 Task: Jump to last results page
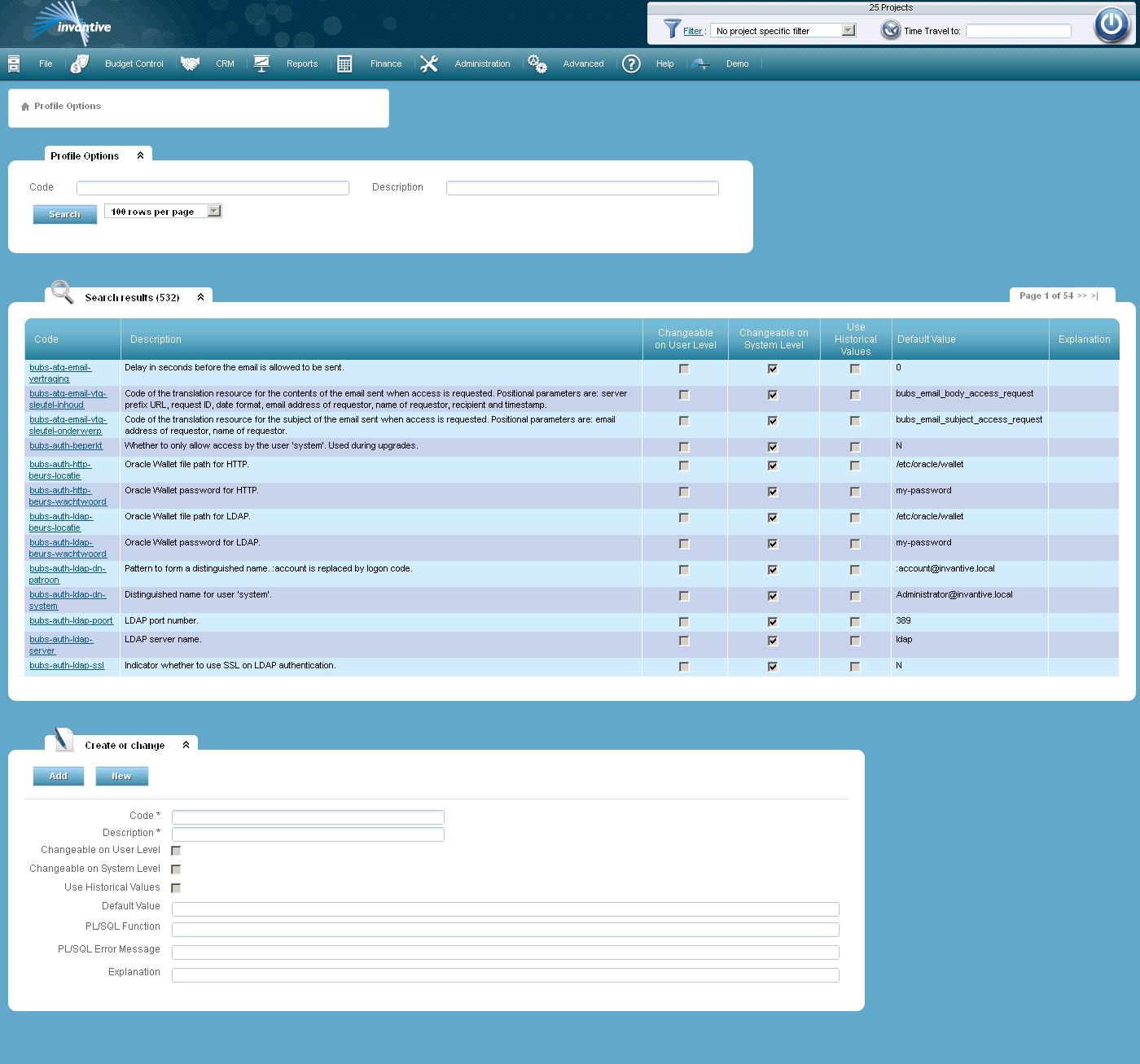pyautogui.click(x=1095, y=296)
